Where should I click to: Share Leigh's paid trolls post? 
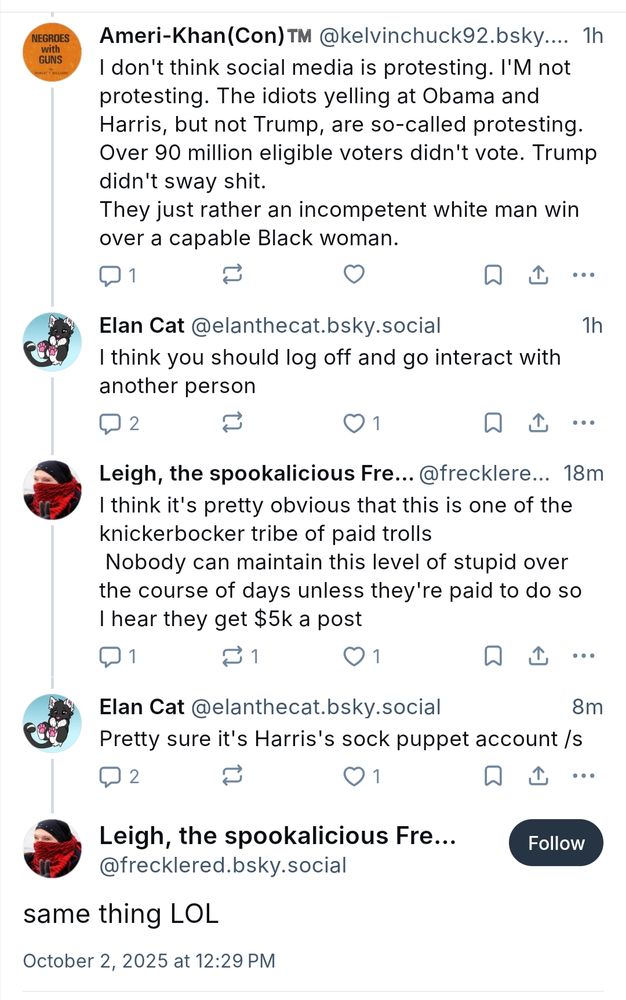(x=538, y=656)
